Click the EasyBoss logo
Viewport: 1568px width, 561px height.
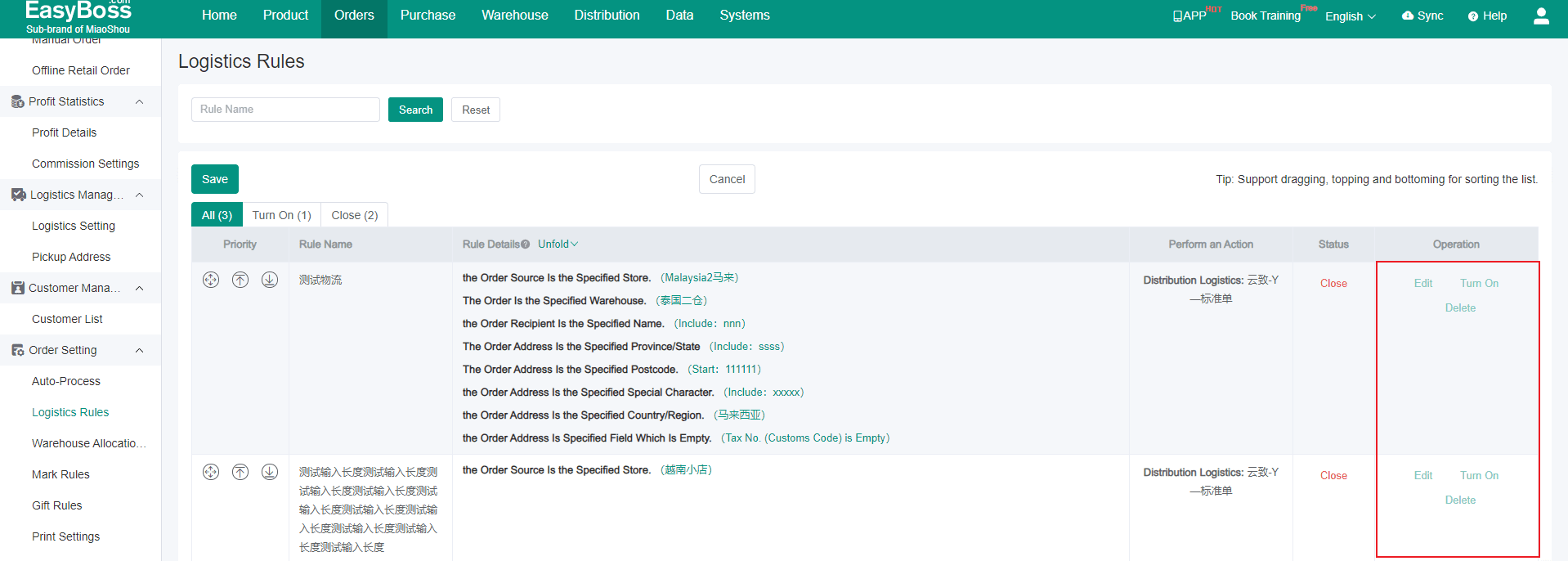point(78,16)
